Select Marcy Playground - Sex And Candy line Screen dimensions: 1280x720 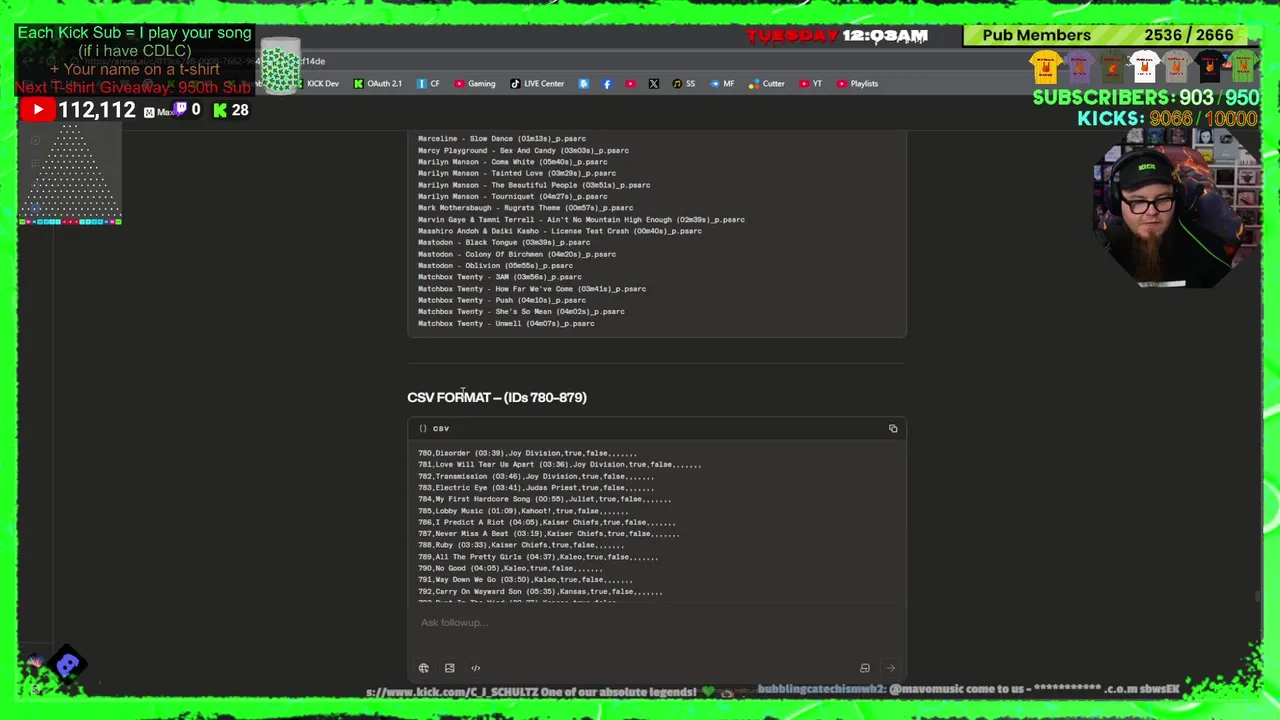tap(523, 151)
